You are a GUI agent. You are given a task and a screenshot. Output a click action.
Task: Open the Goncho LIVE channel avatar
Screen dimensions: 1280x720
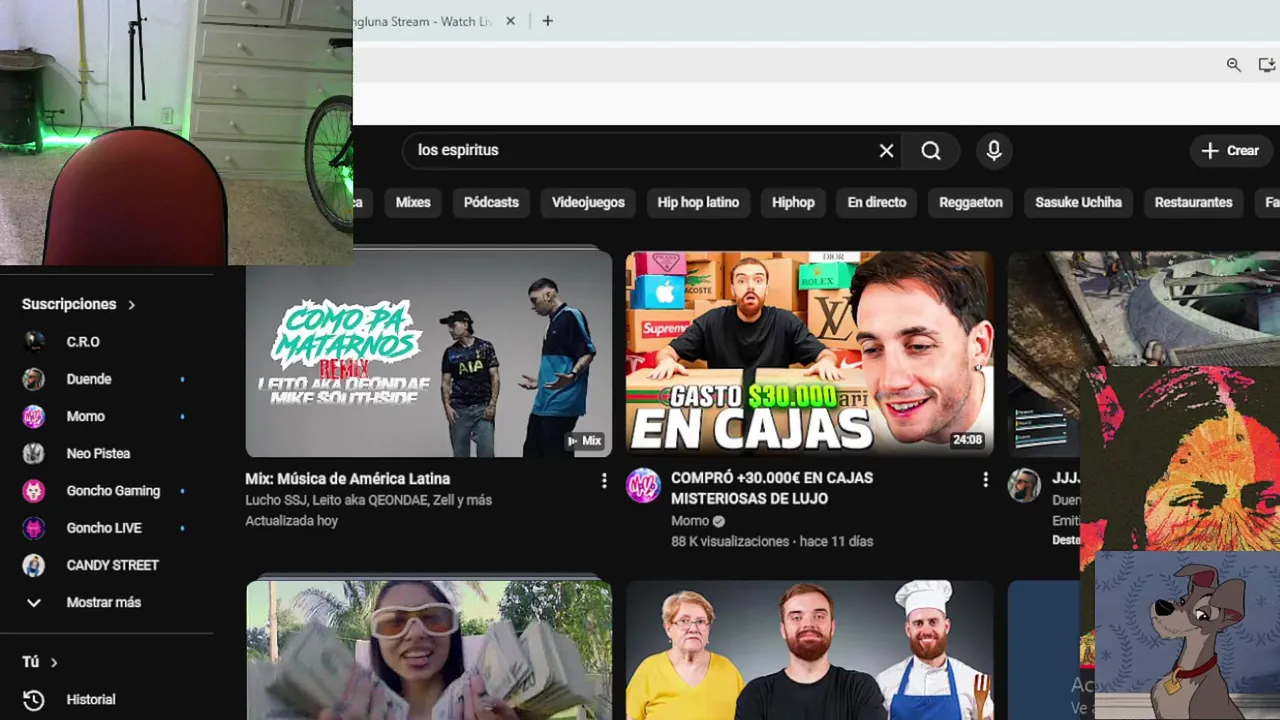pyautogui.click(x=34, y=528)
